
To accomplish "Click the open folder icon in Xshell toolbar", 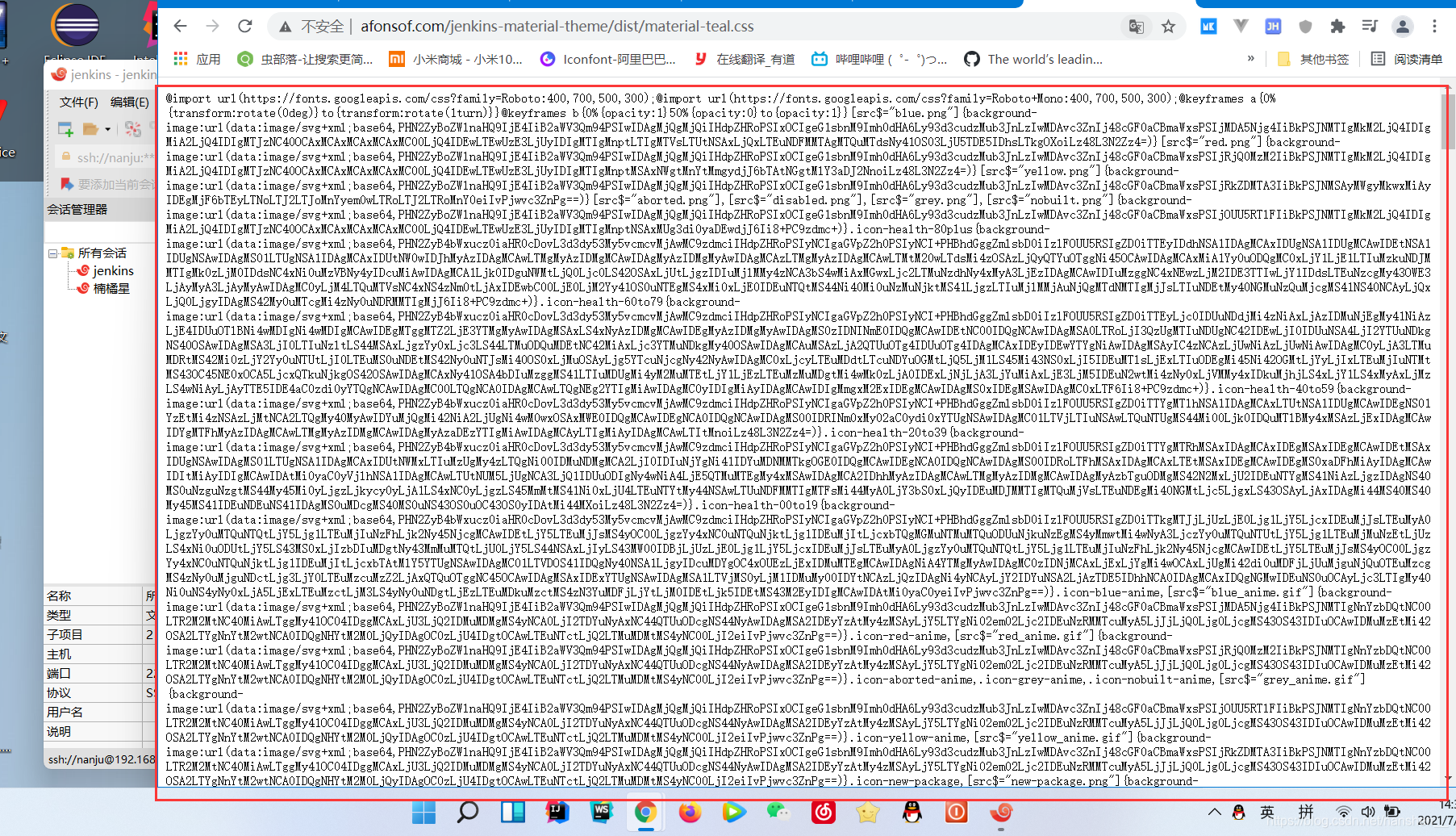I will coord(90,129).
